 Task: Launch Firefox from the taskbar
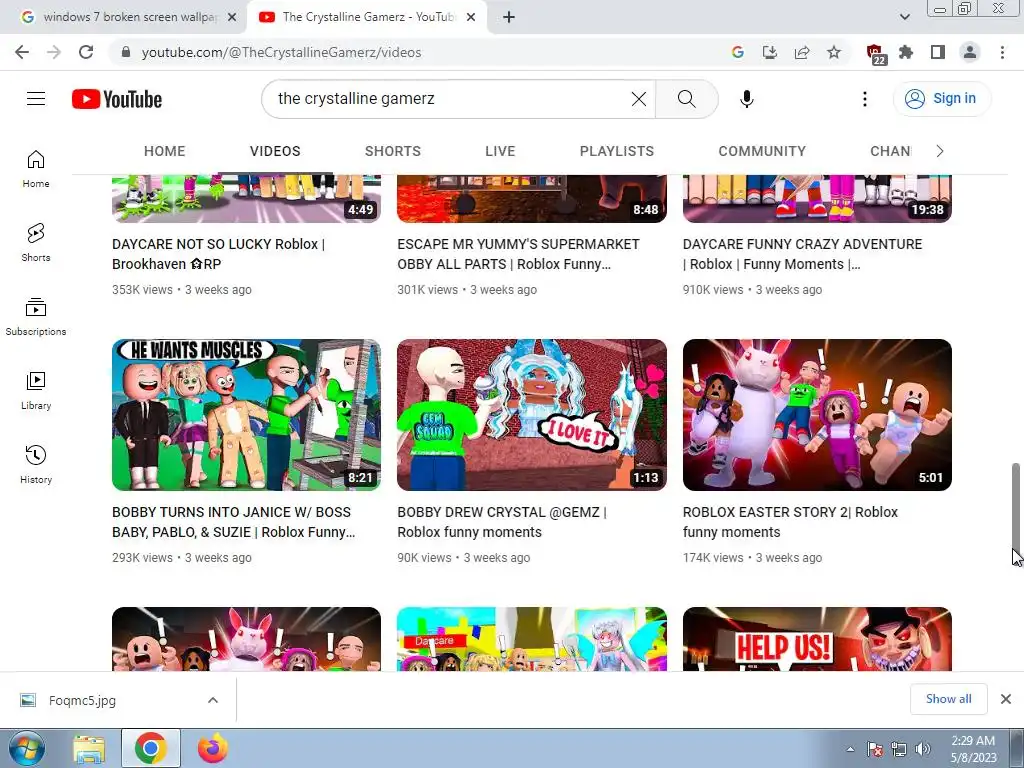[x=213, y=749]
